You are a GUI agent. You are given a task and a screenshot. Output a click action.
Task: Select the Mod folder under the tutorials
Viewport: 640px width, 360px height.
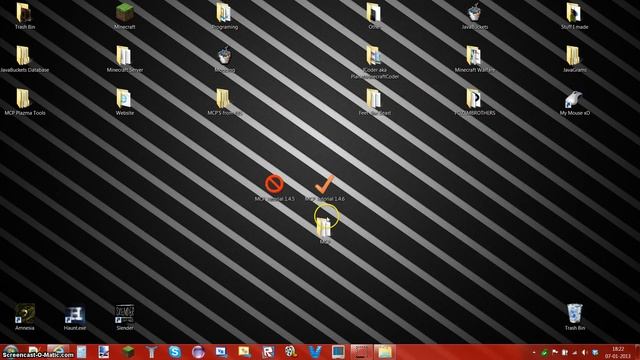pyautogui.click(x=324, y=231)
